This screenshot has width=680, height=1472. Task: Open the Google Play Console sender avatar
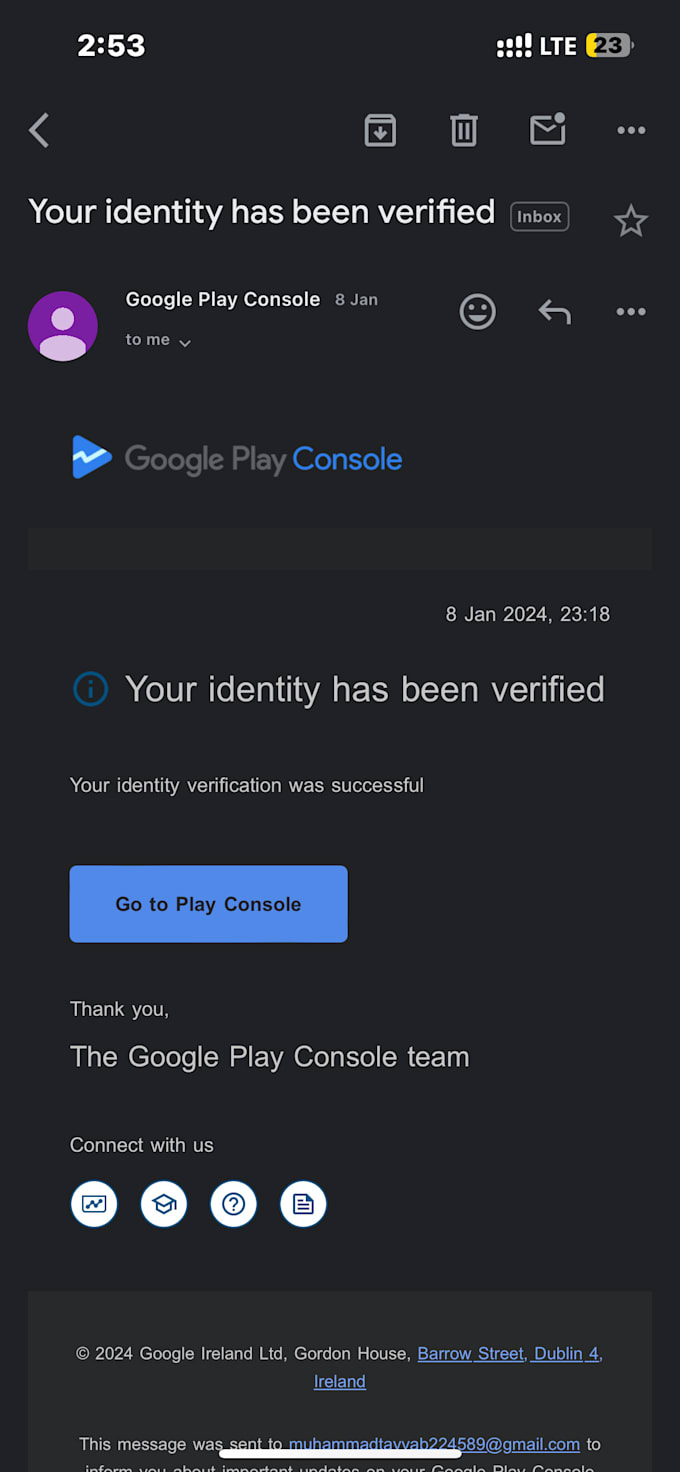point(62,326)
